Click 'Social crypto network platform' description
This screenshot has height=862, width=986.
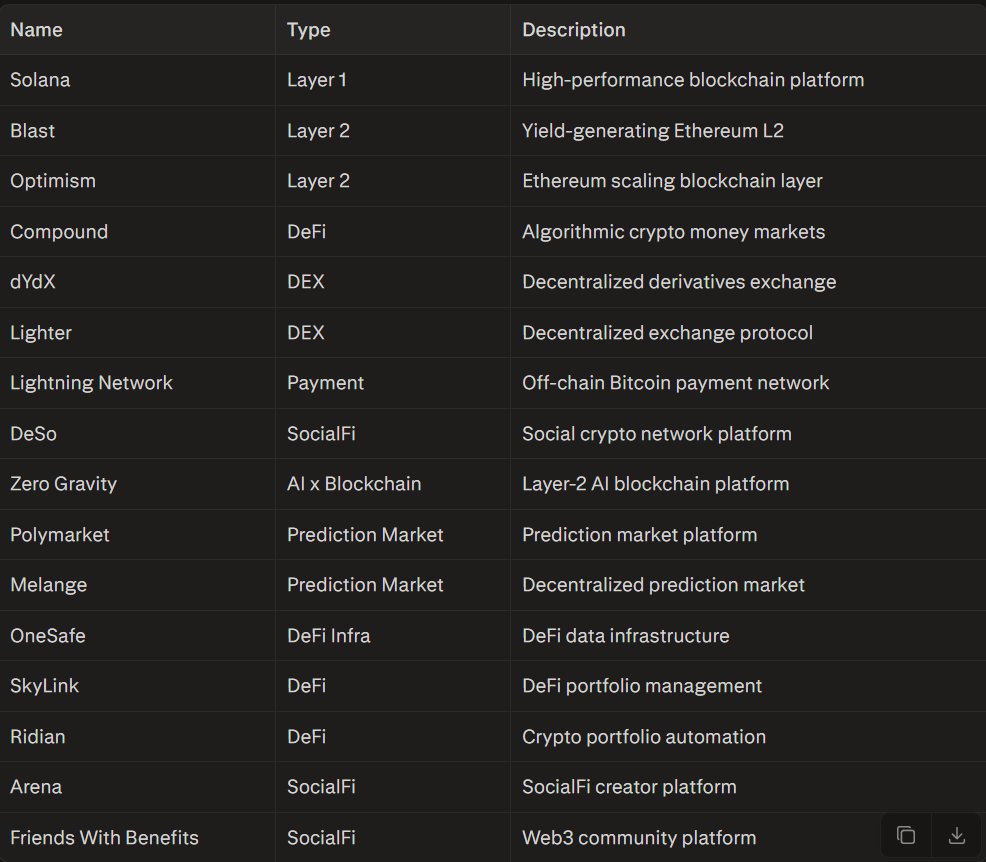[x=656, y=434]
